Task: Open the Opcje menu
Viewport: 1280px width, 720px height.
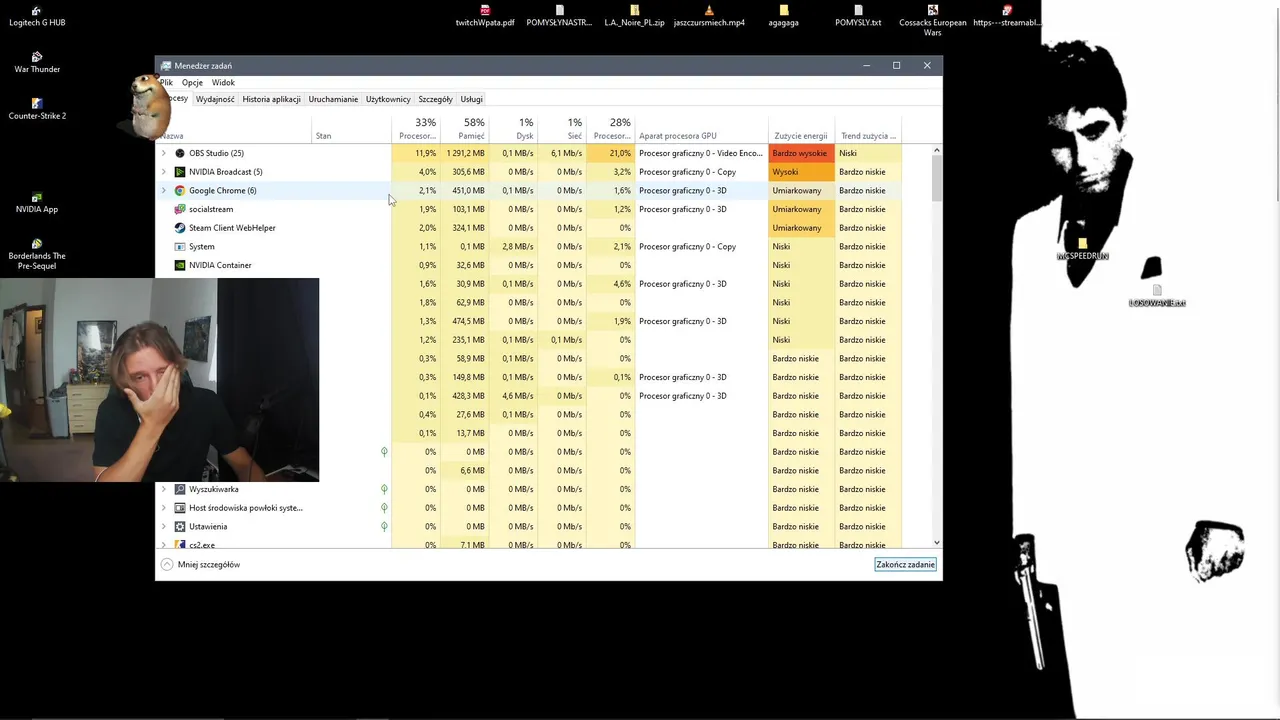Action: 192,83
